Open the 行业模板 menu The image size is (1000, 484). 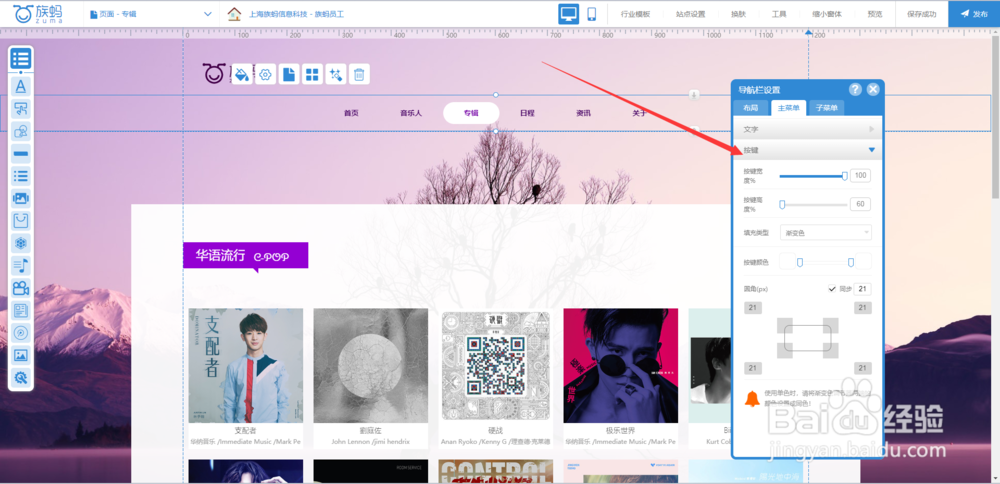[635, 14]
